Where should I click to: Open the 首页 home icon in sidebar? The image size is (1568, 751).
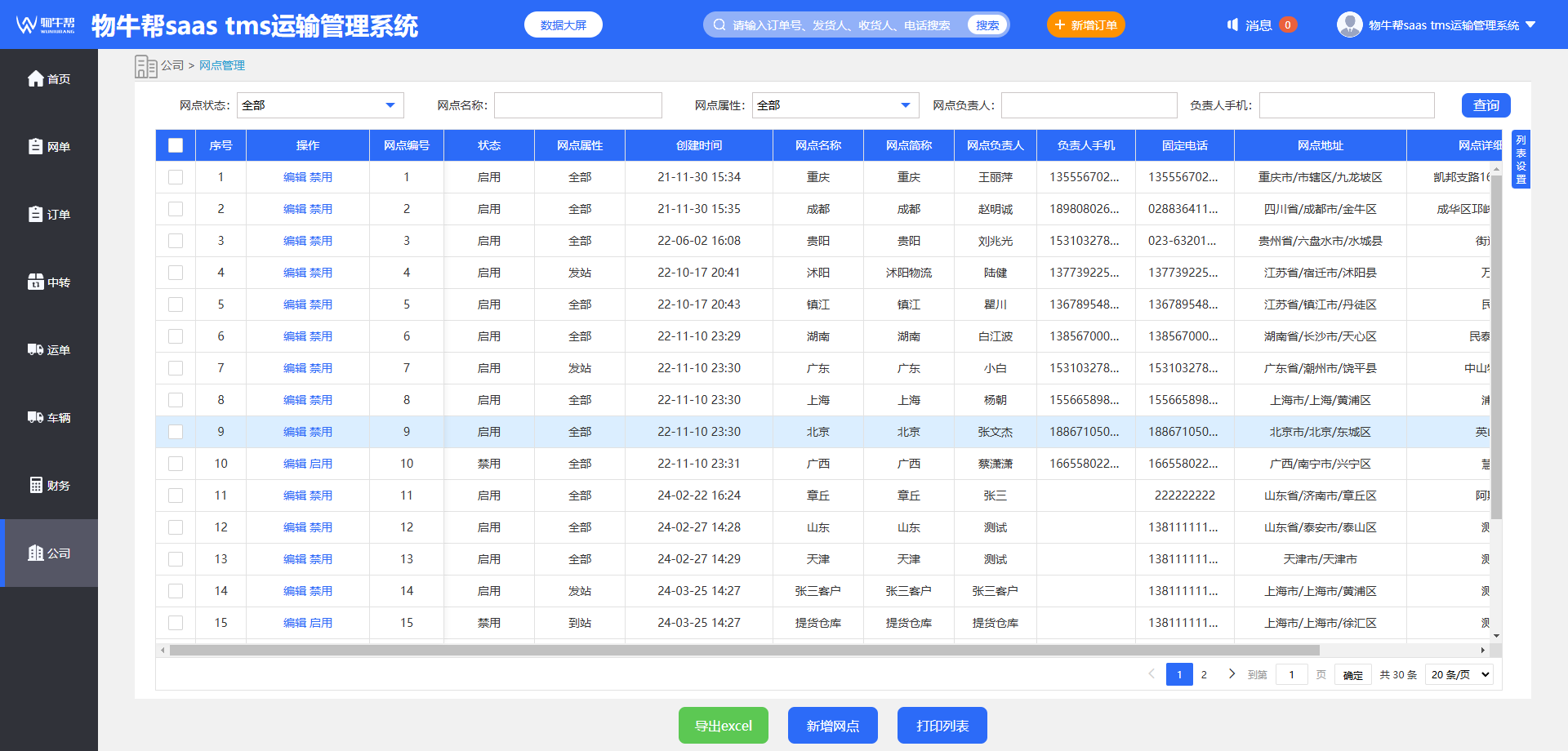click(x=36, y=78)
